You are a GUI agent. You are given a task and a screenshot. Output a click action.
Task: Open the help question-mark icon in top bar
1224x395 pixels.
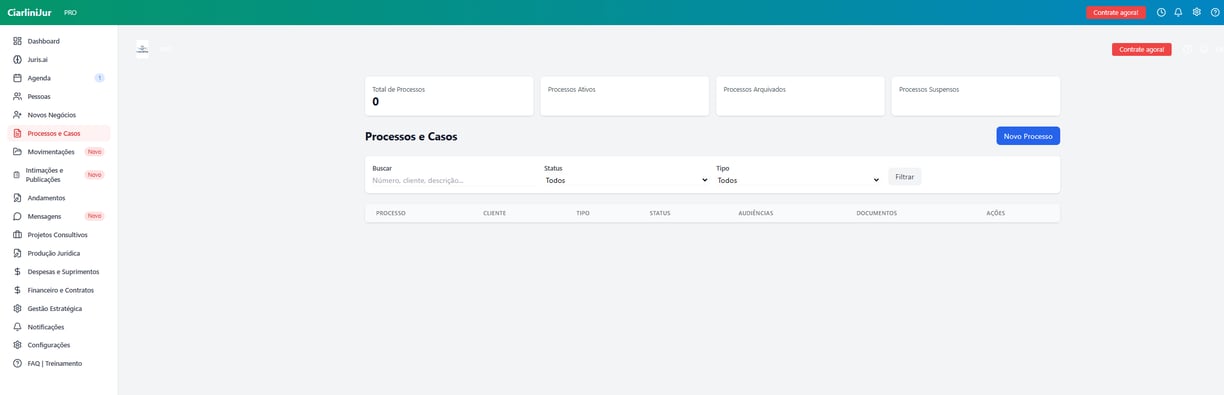point(1215,12)
